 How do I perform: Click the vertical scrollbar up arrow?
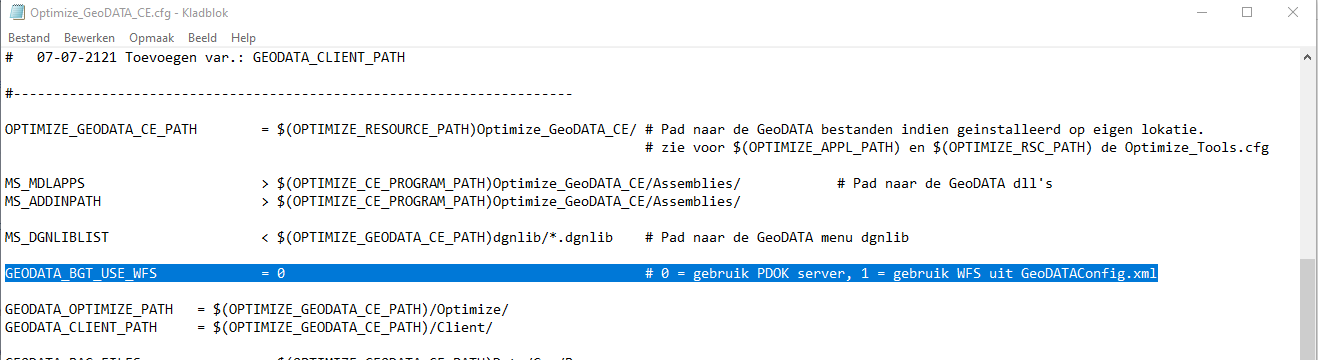tap(1308, 57)
